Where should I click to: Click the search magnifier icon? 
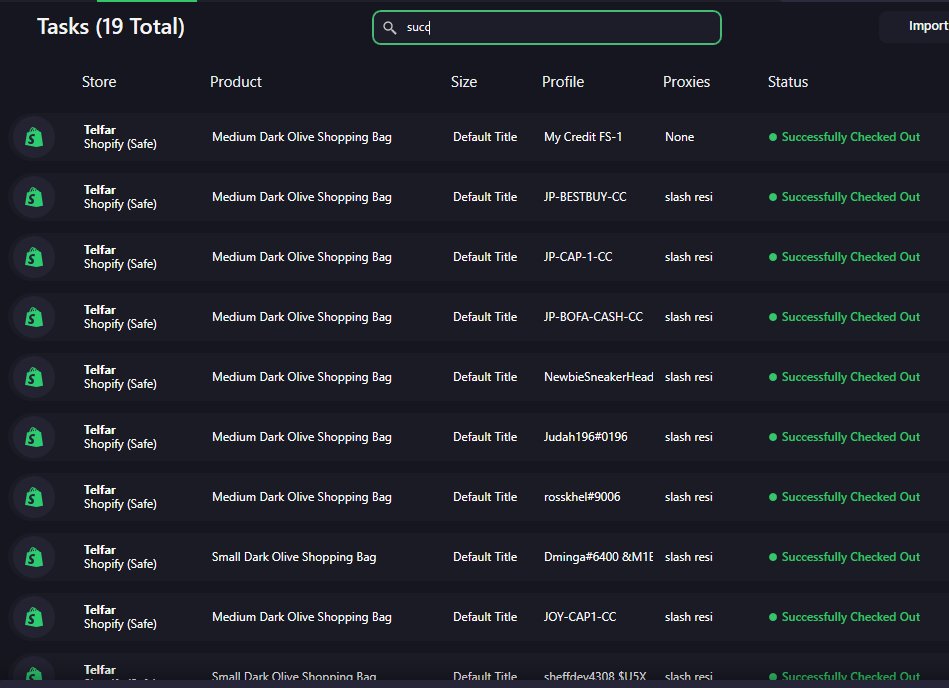[390, 28]
